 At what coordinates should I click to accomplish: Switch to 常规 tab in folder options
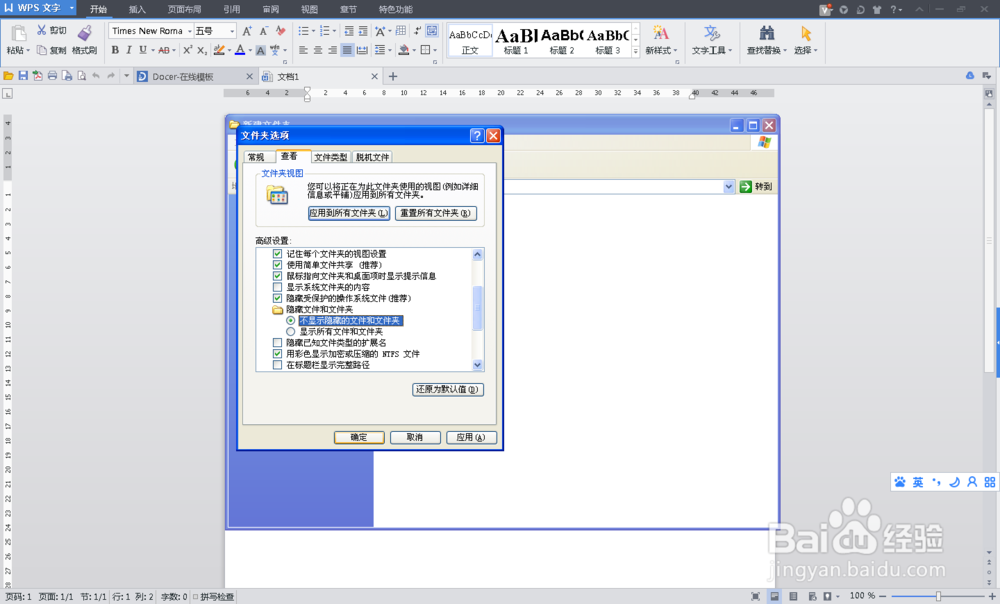(x=256, y=157)
